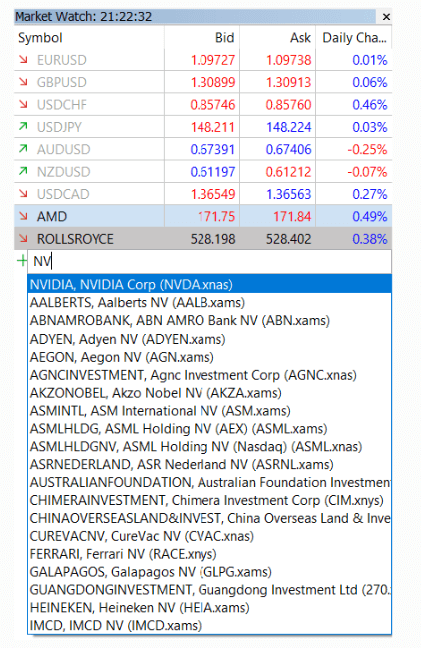Viewport: 421px width, 648px height.
Task: Choose AGNCINVESTMENT Agnc Investment Corp suggestion
Action: 209,375
